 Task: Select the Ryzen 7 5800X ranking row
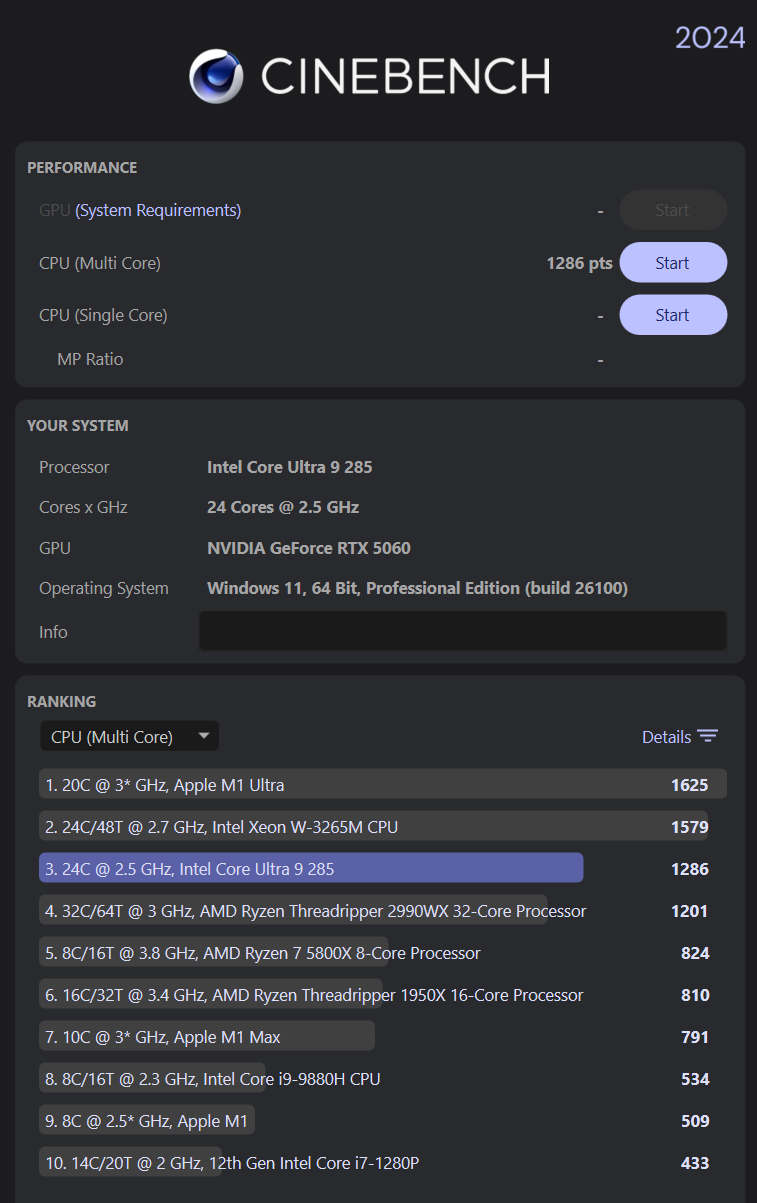262,953
